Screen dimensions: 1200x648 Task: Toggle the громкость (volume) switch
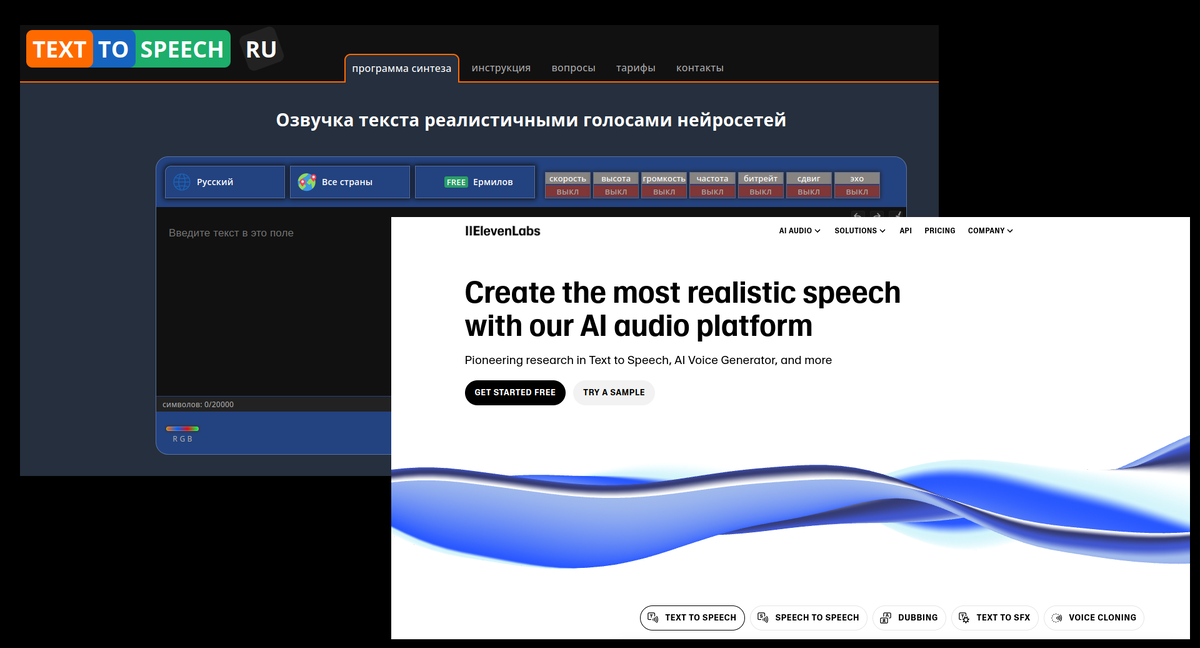tap(664, 185)
